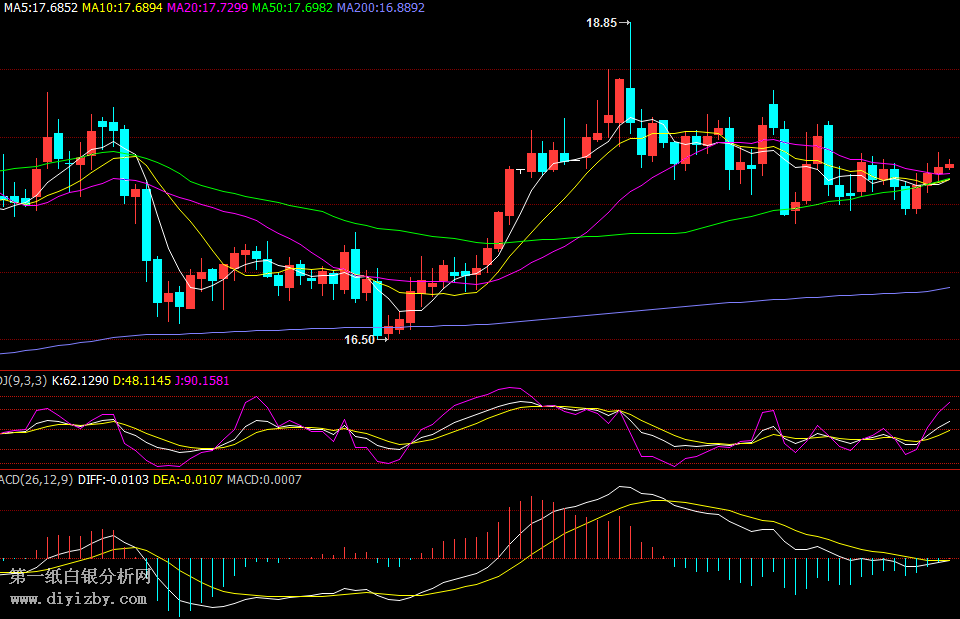Image resolution: width=960 pixels, height=619 pixels.
Task: Click the 16.50 low price annotation
Action: 359,340
